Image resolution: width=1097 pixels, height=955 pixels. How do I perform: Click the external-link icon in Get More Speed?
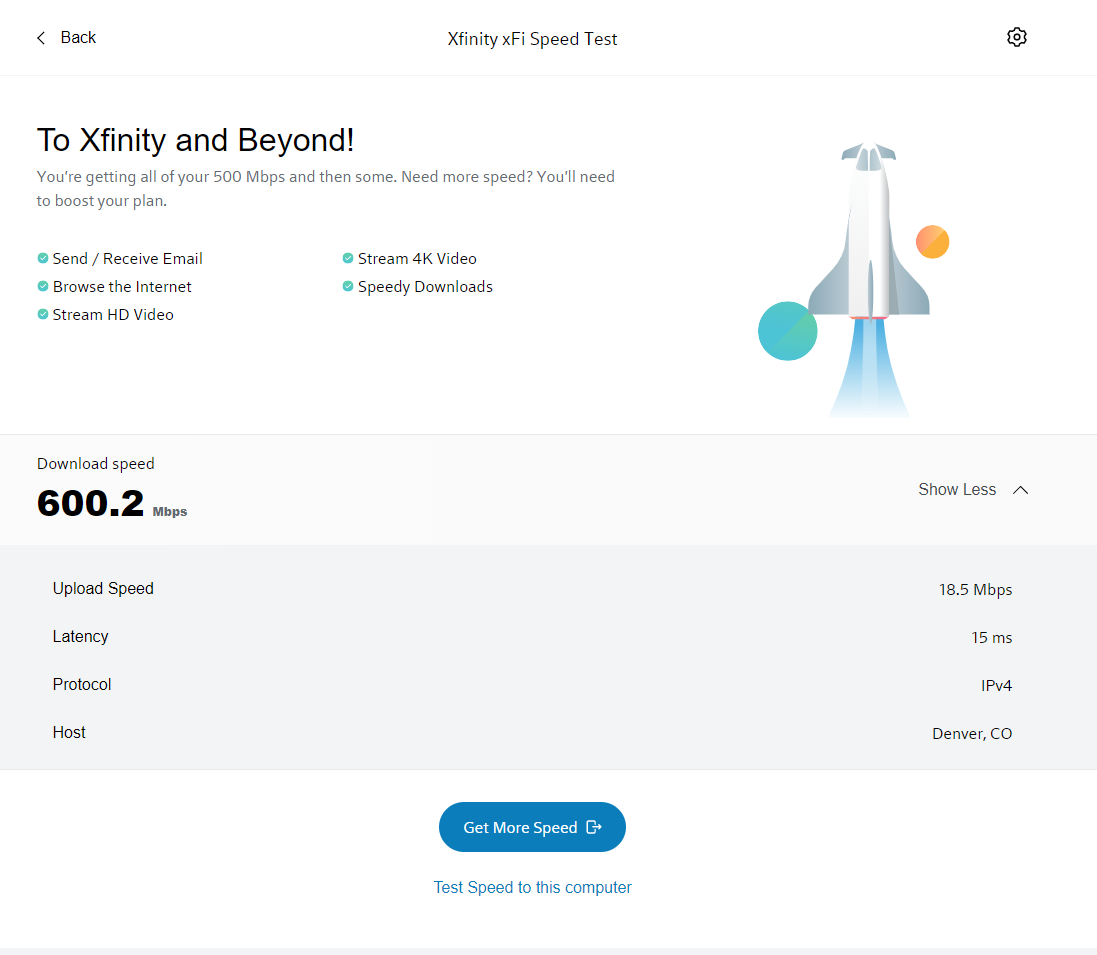click(594, 827)
